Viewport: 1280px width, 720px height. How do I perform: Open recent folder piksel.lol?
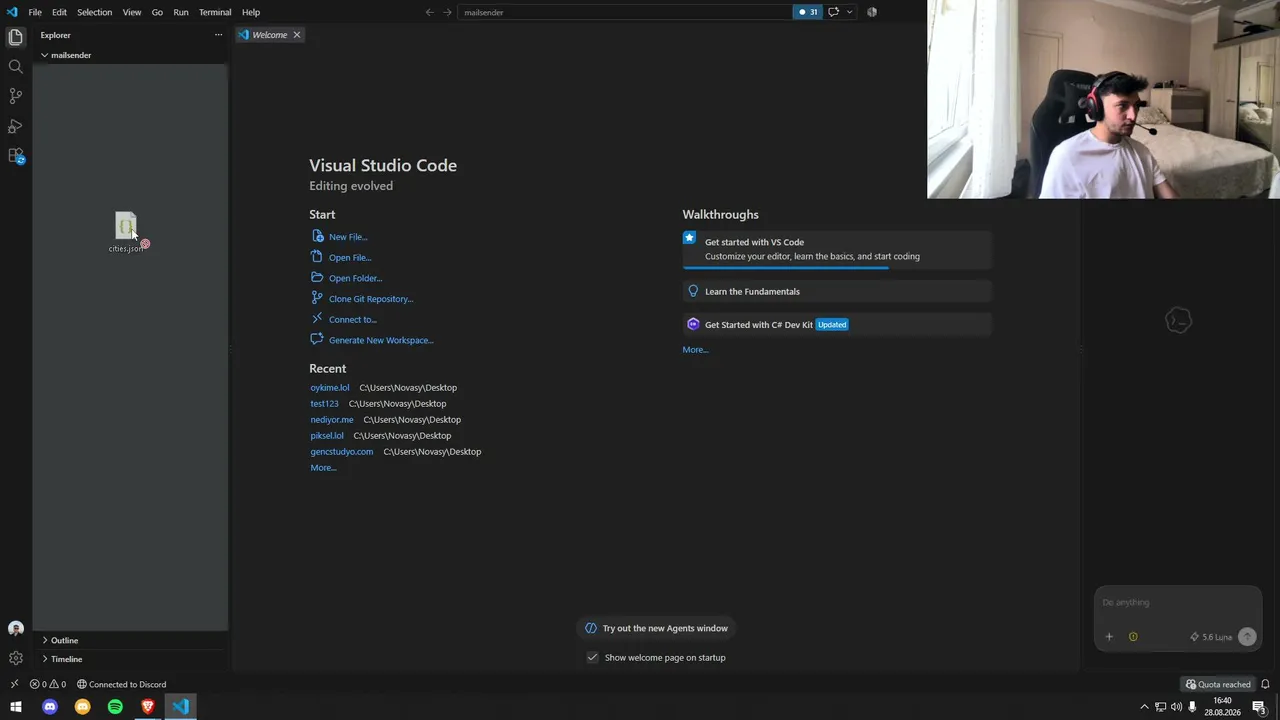(x=327, y=436)
